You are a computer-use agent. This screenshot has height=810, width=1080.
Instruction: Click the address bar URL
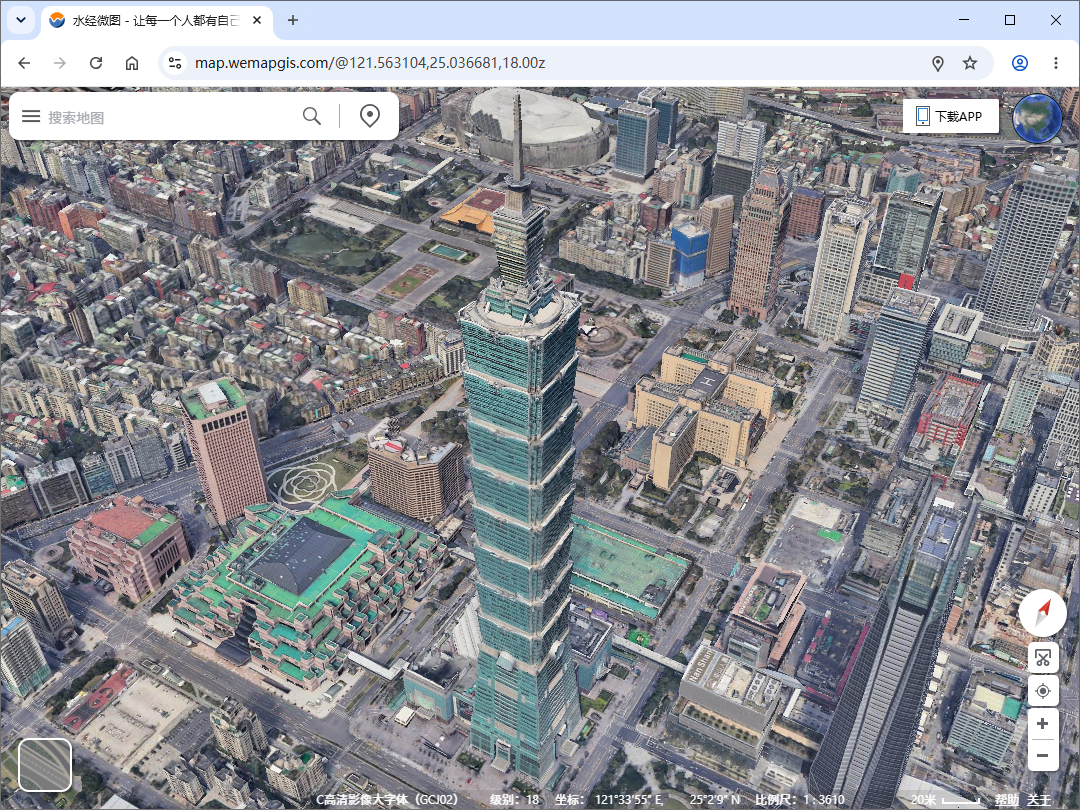(370, 63)
